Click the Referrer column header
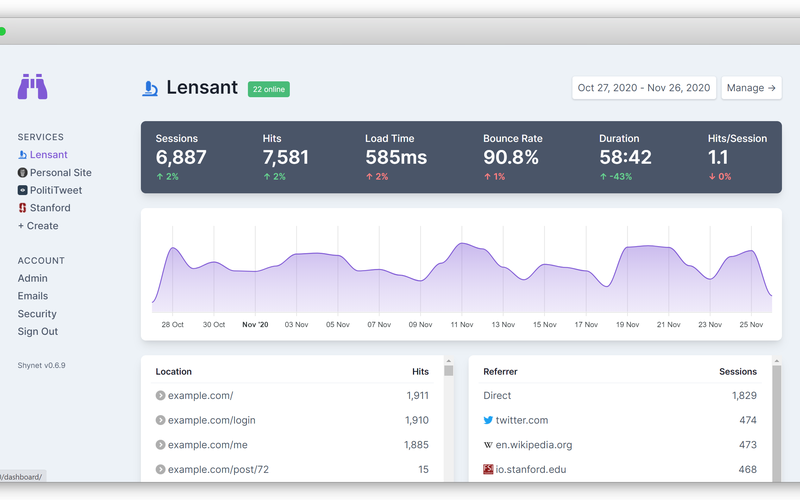 click(x=500, y=371)
